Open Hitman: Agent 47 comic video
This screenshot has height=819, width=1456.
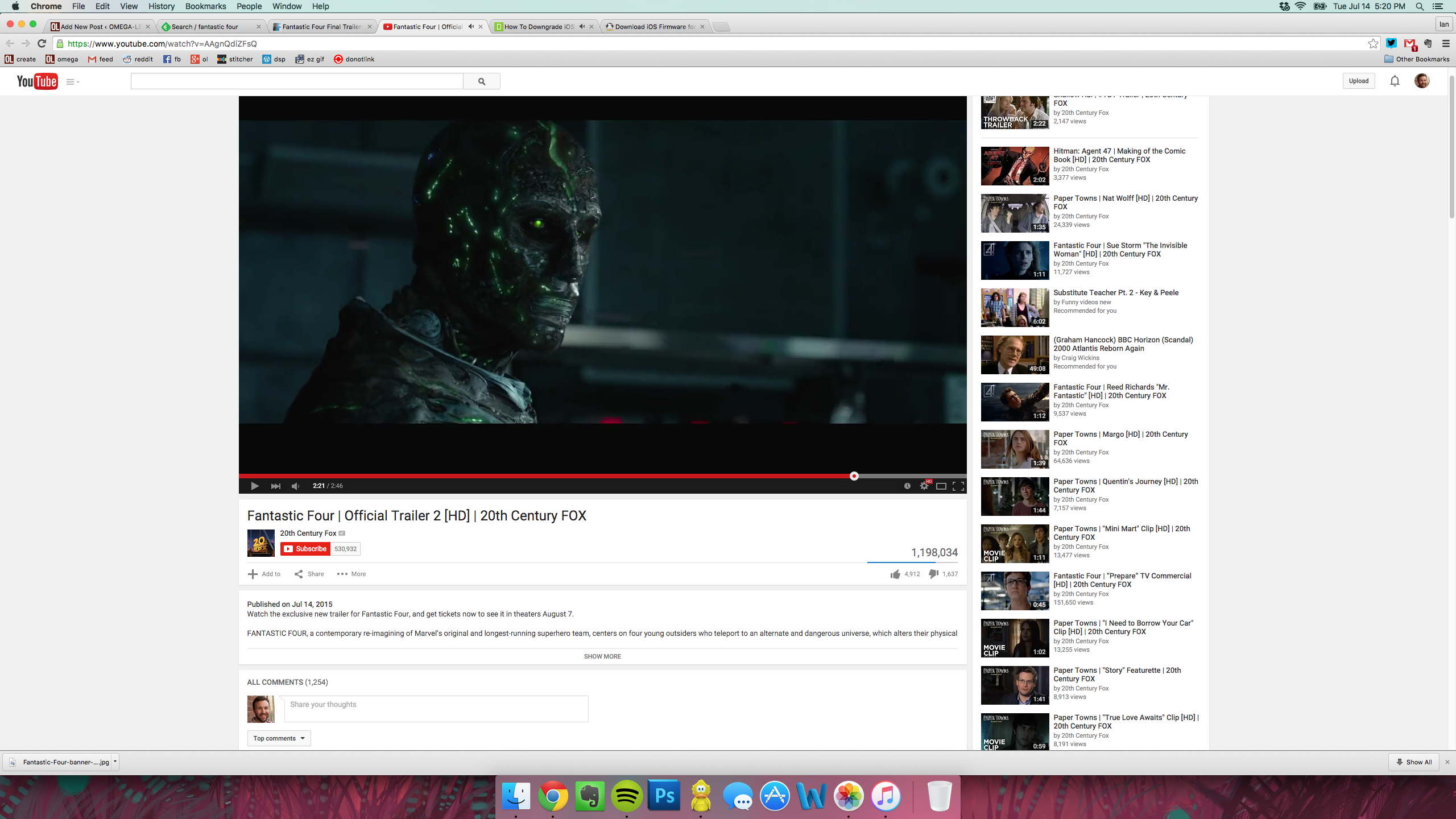pos(1119,155)
